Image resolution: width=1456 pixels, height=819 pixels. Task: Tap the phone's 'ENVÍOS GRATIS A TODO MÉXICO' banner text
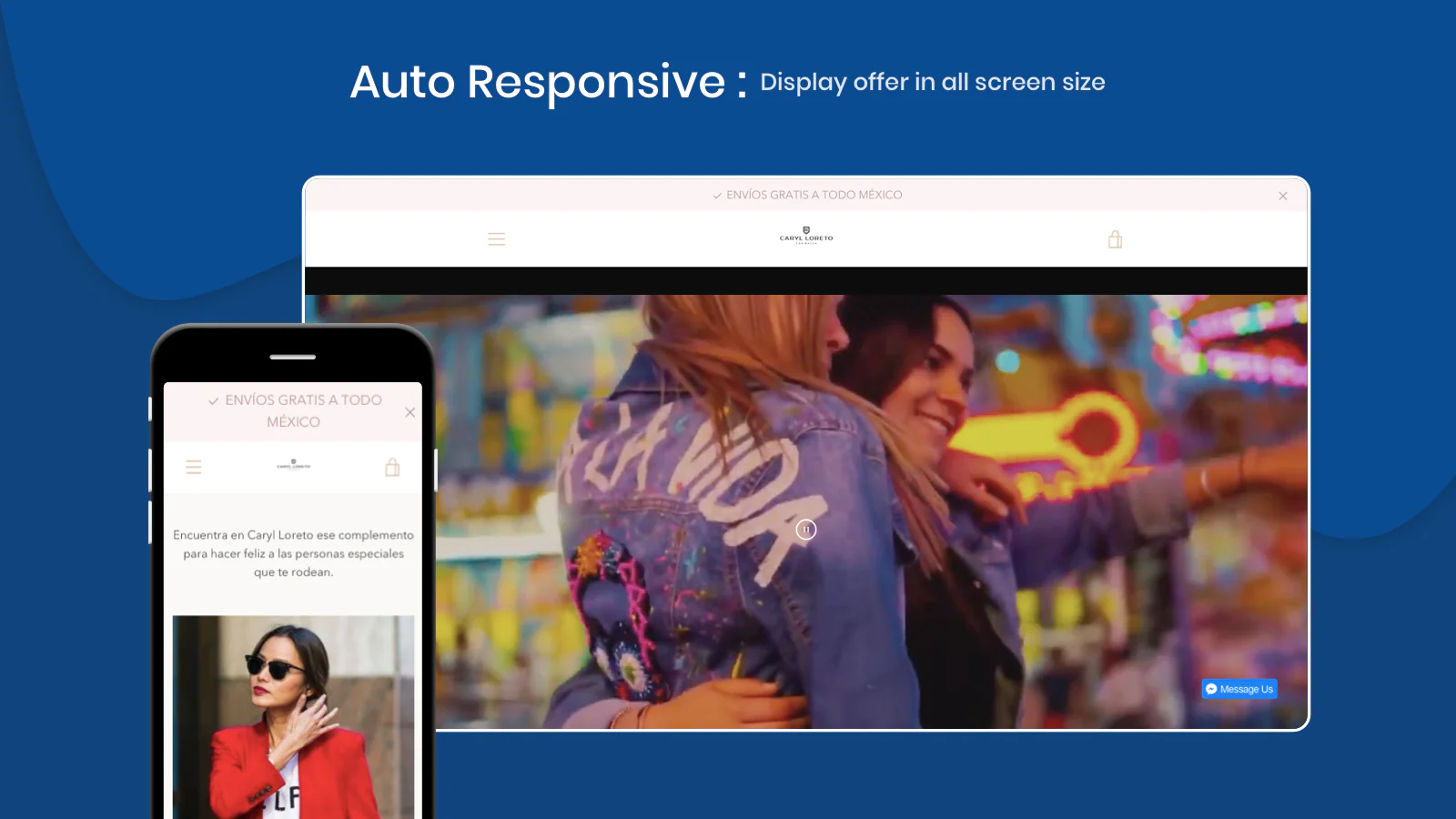[x=302, y=410]
